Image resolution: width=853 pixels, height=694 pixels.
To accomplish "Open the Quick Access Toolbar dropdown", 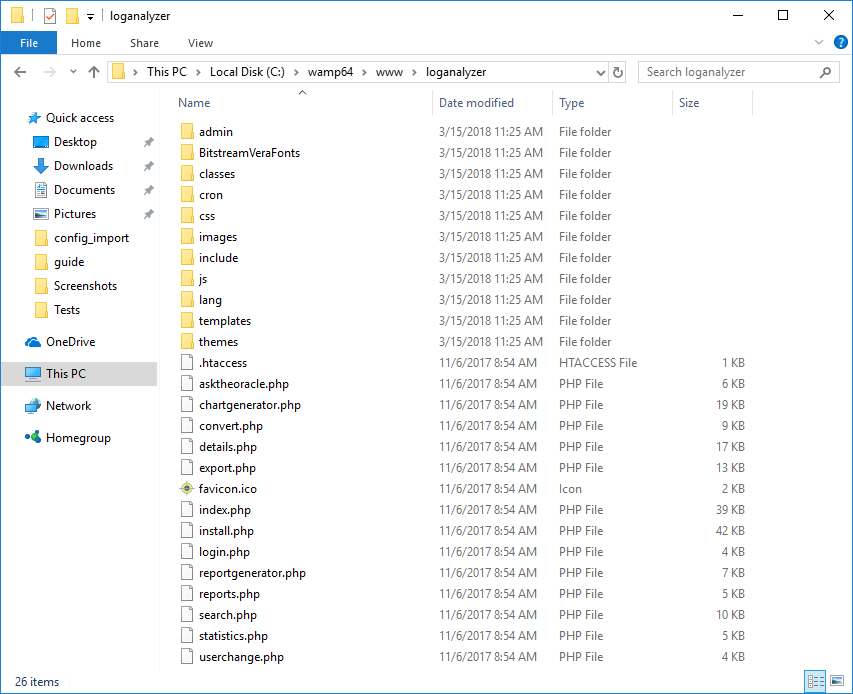I will pyautogui.click(x=90, y=17).
